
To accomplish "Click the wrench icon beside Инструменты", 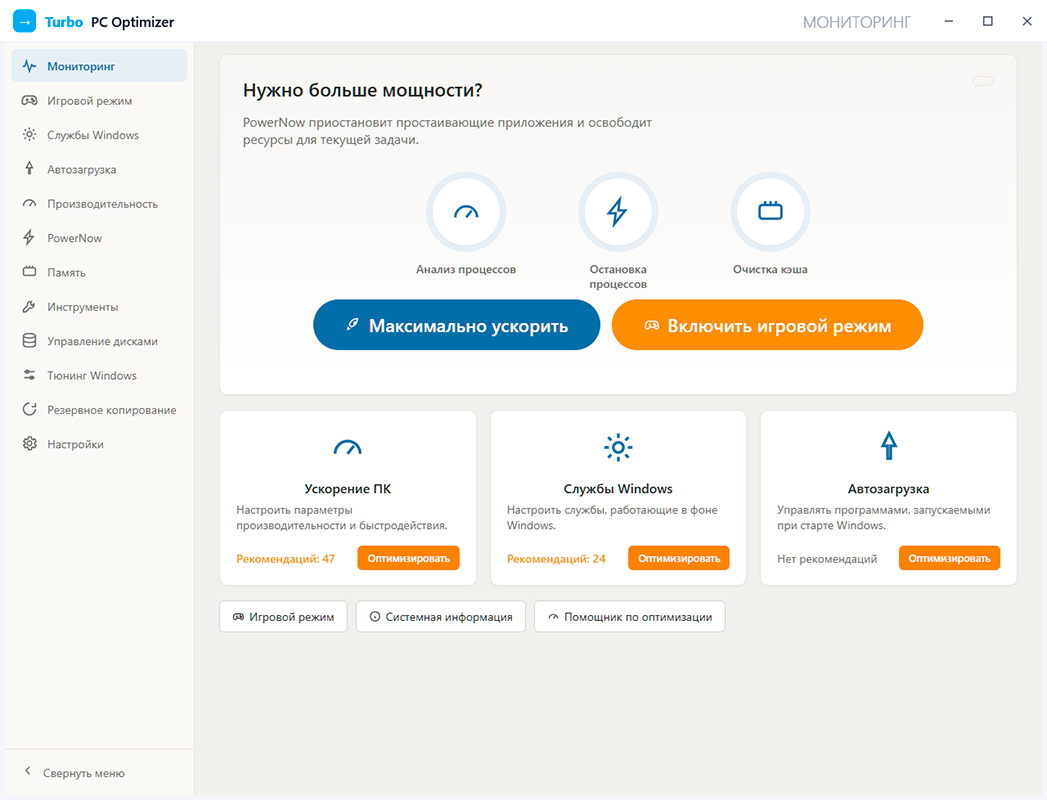I will coord(29,307).
